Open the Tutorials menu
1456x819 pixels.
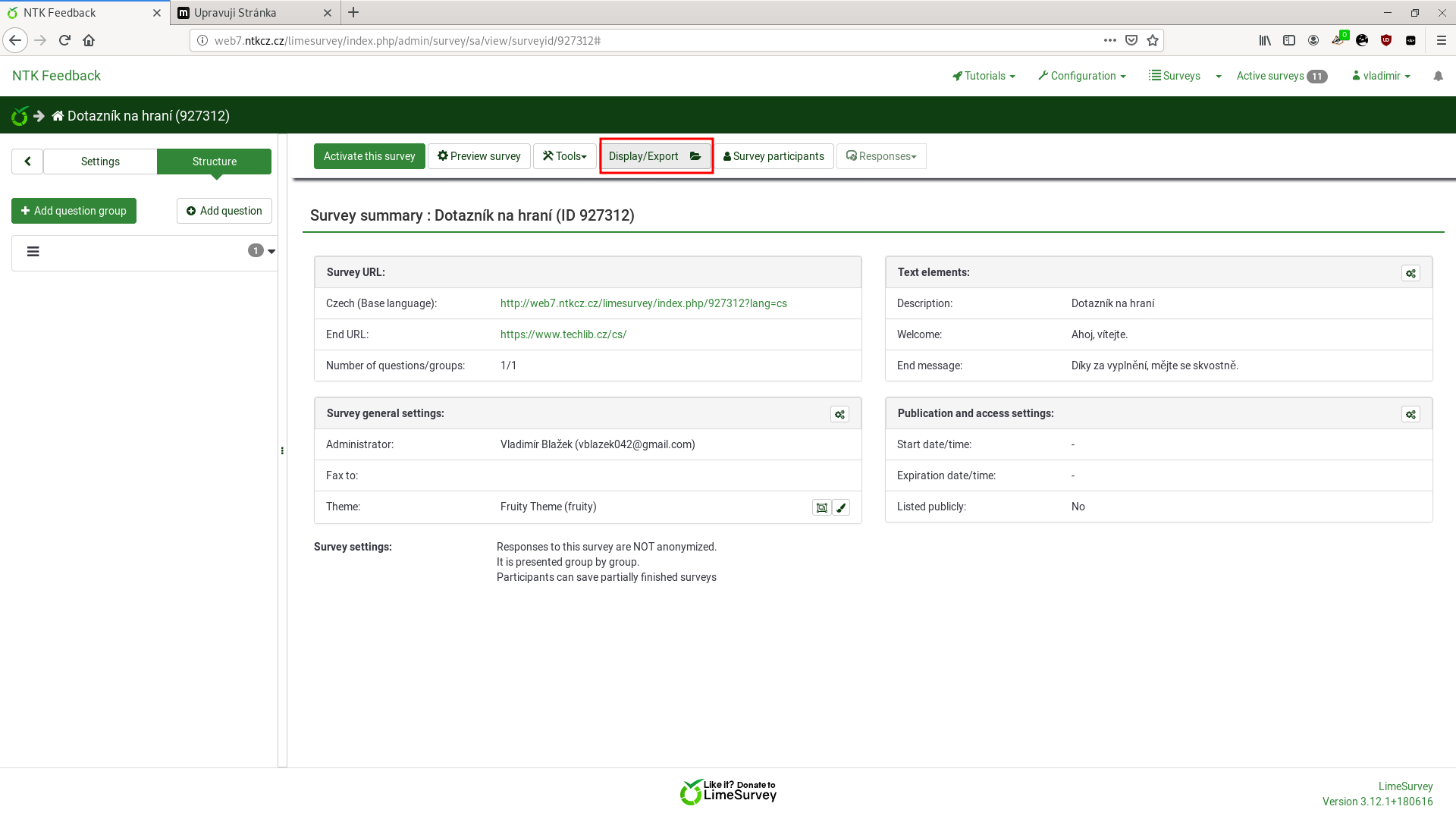(x=984, y=76)
